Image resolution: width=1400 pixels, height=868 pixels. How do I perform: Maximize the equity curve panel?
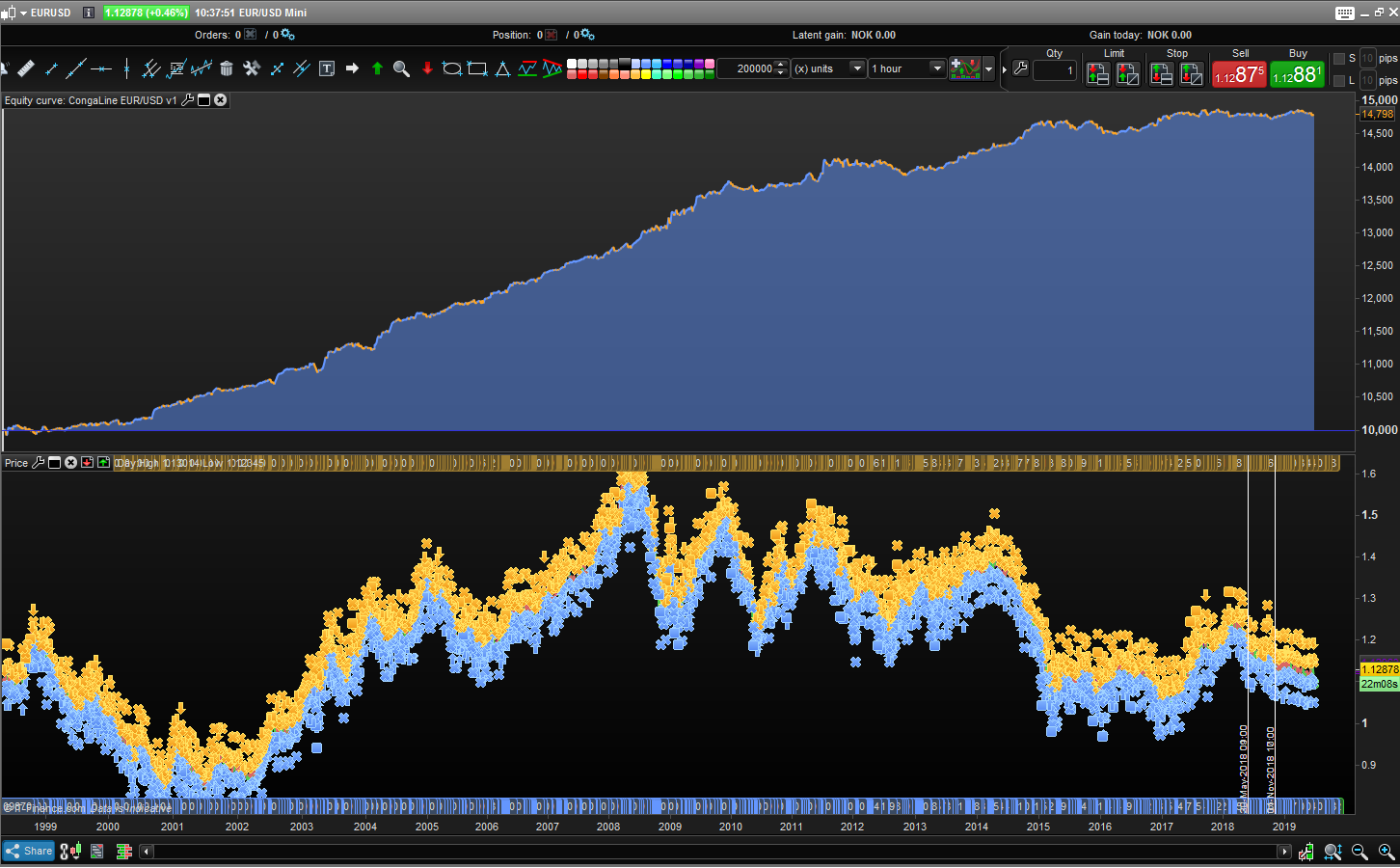coord(204,100)
